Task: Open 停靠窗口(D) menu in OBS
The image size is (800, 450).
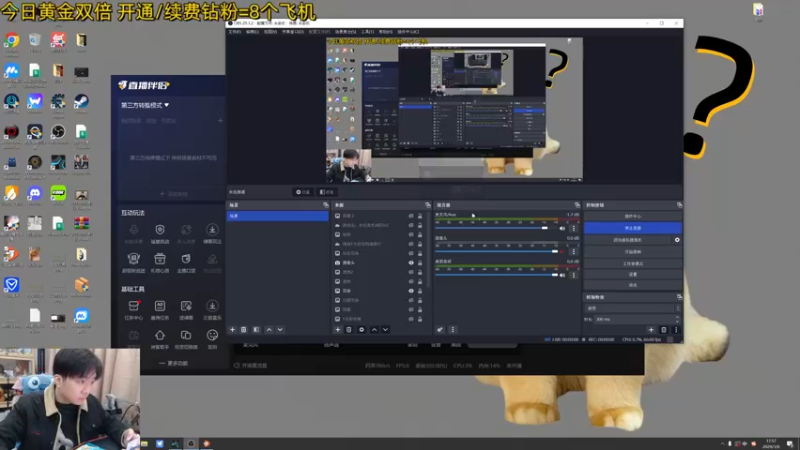Action: [293, 32]
